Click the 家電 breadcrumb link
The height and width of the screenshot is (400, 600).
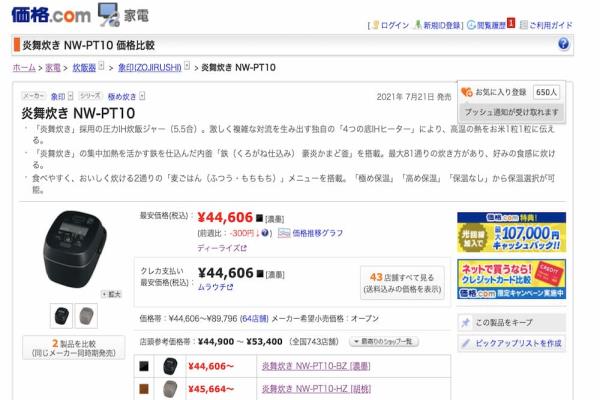[53, 68]
